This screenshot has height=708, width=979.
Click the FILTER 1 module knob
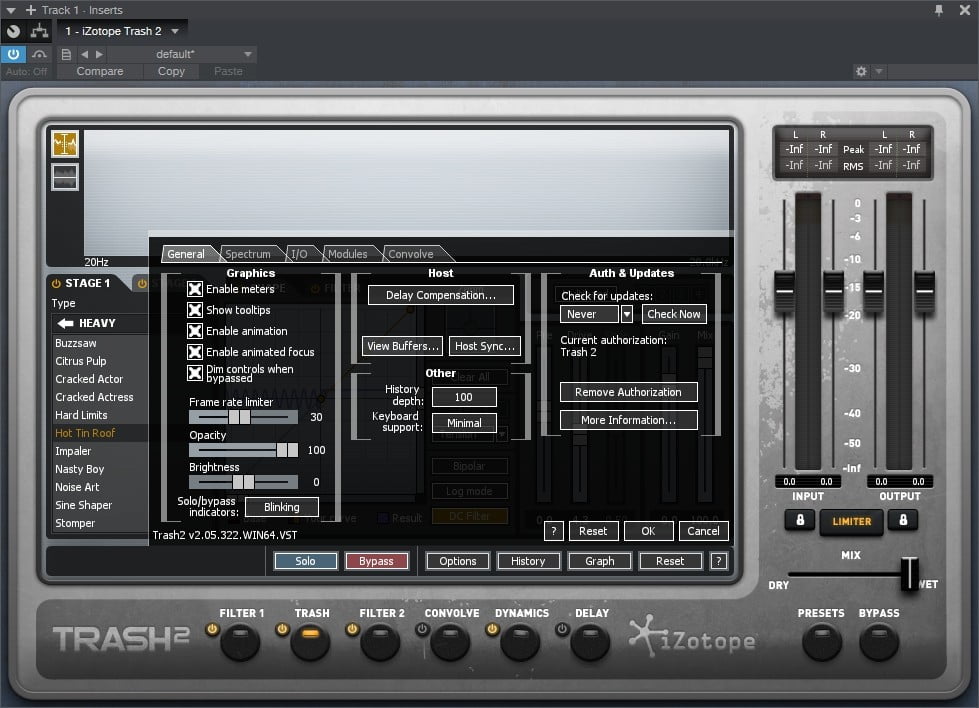point(240,642)
